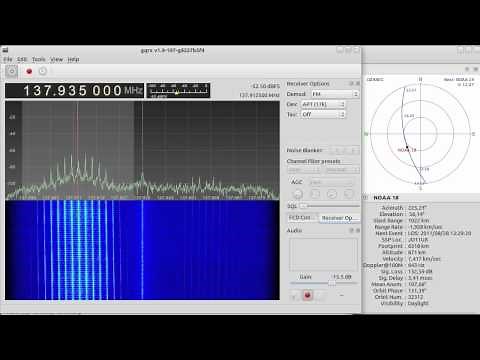Close the Audio panel
Image resolution: width=480 pixels, height=360 pixels.
tap(358, 230)
